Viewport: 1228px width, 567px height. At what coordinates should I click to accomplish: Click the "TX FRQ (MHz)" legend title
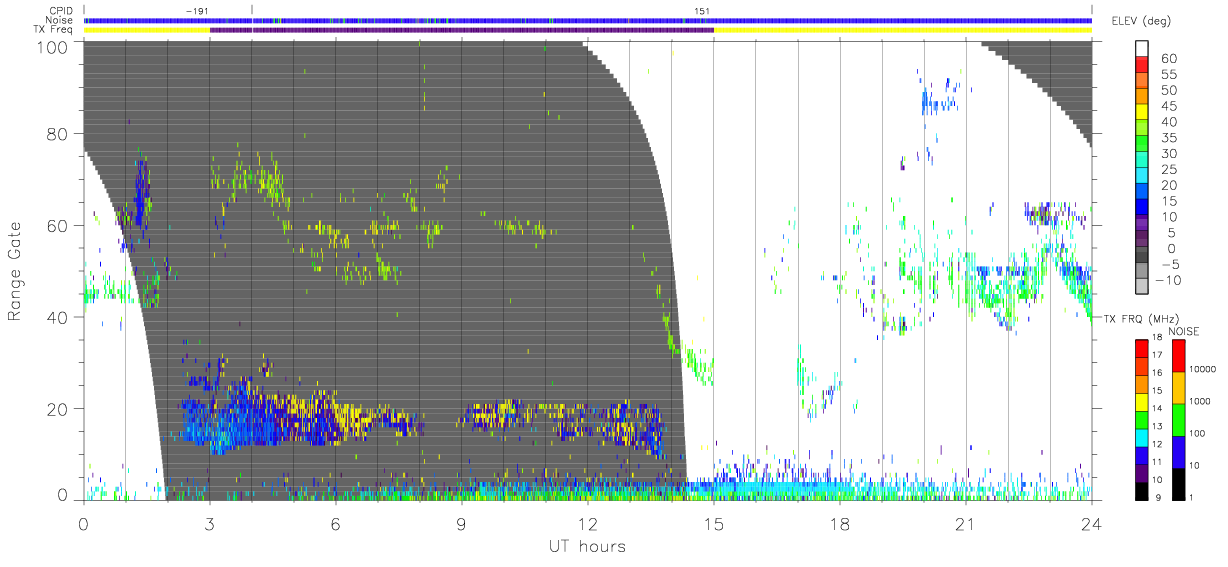pos(1141,319)
